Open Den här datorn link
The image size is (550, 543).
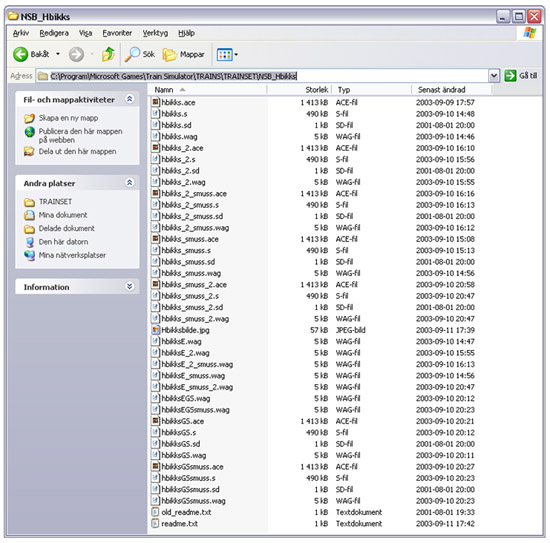coord(63,242)
